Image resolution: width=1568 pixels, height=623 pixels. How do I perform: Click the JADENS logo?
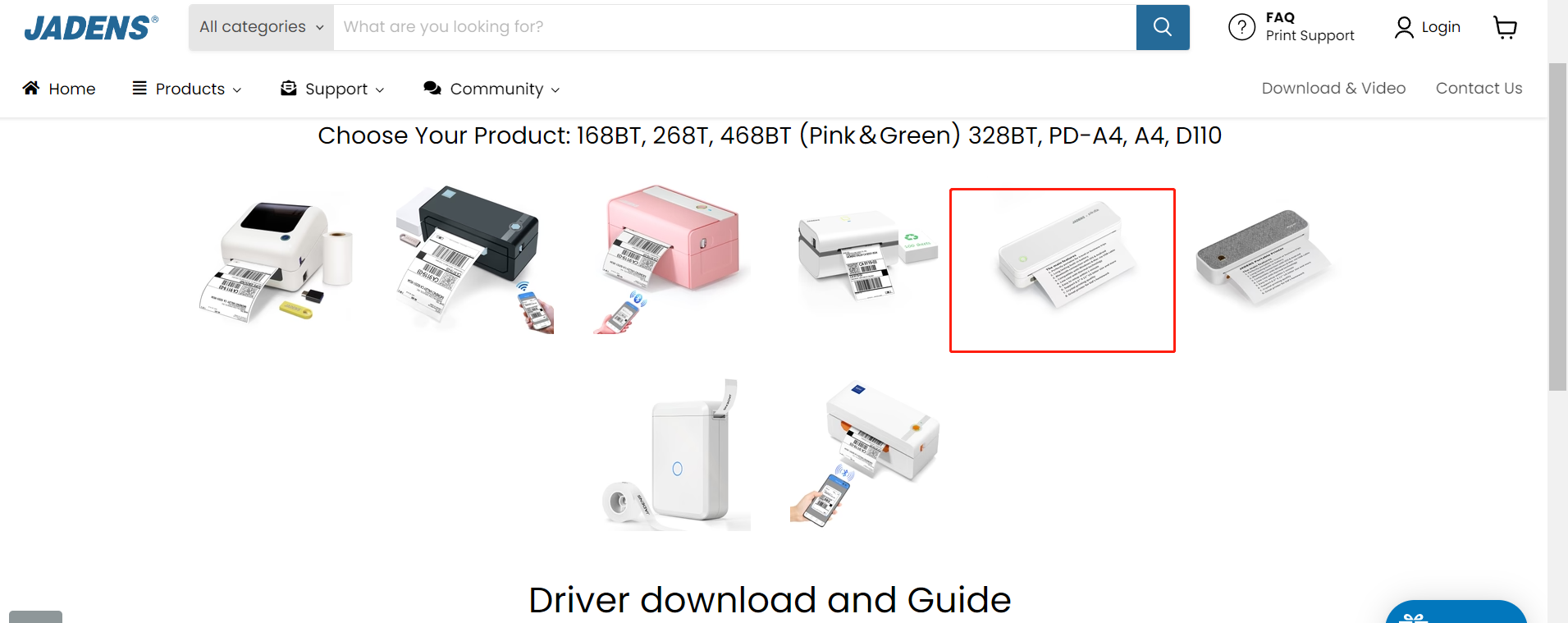(x=91, y=28)
